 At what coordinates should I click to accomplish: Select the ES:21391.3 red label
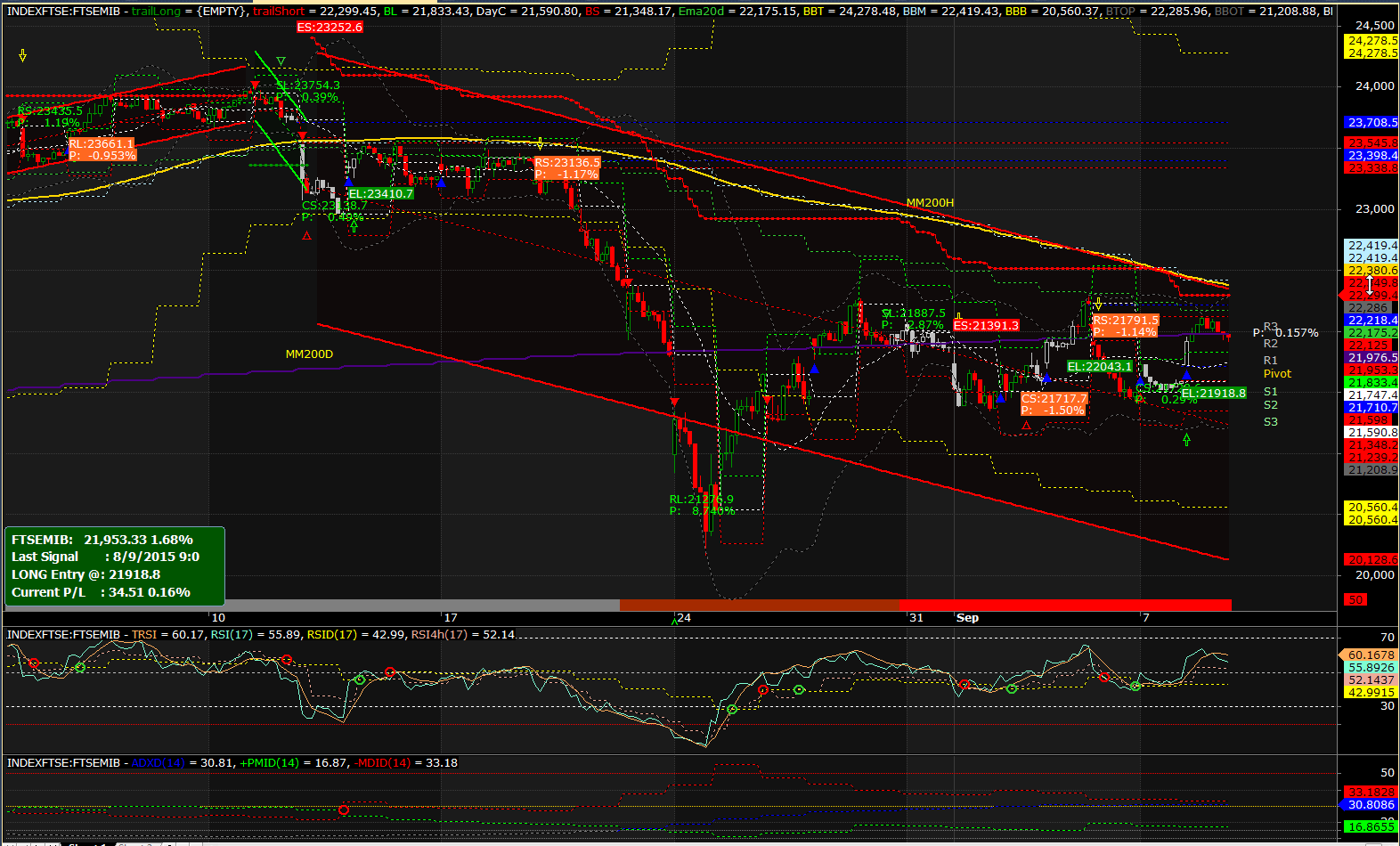pos(986,326)
